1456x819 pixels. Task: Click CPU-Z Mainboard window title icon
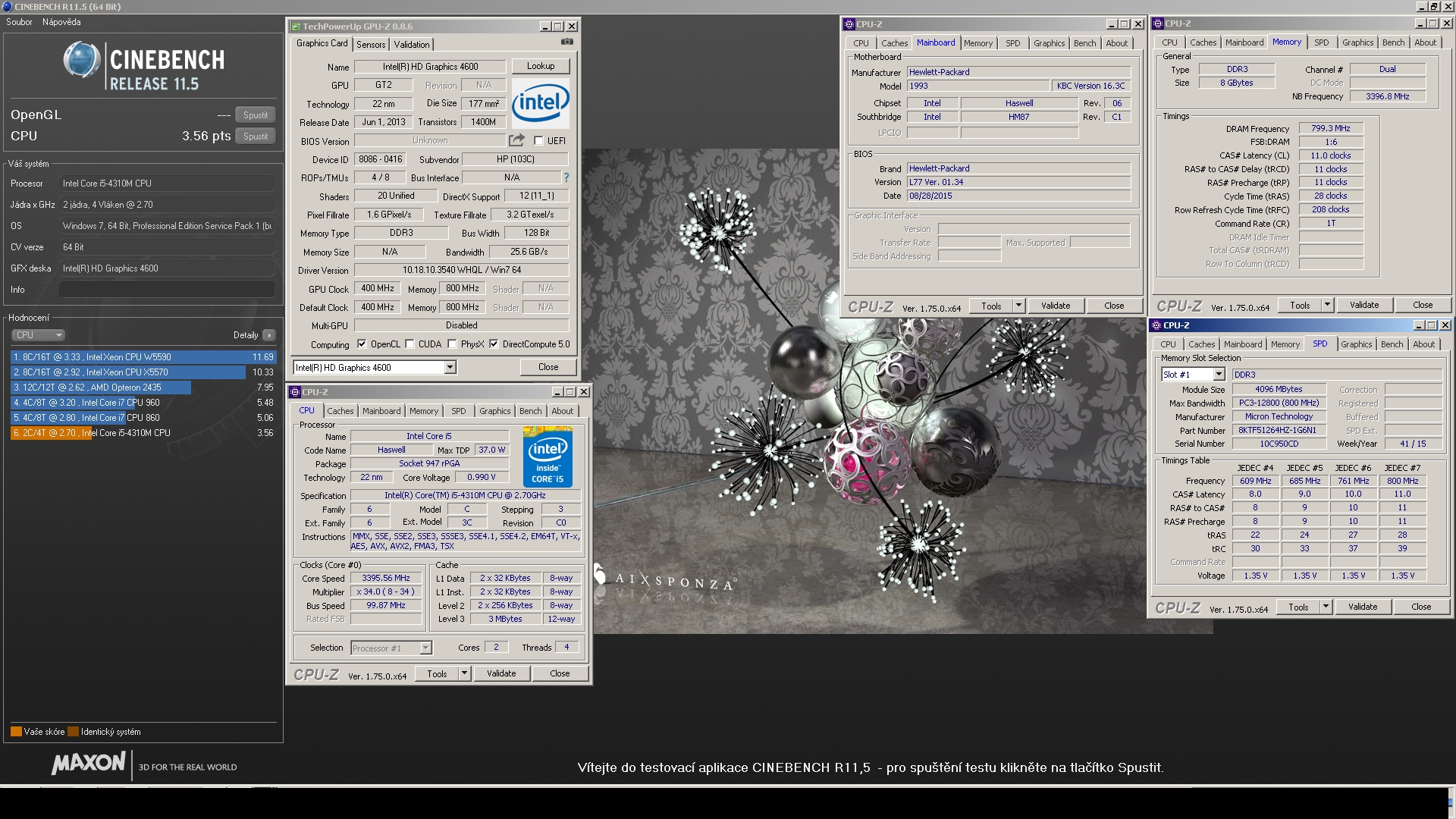(850, 24)
